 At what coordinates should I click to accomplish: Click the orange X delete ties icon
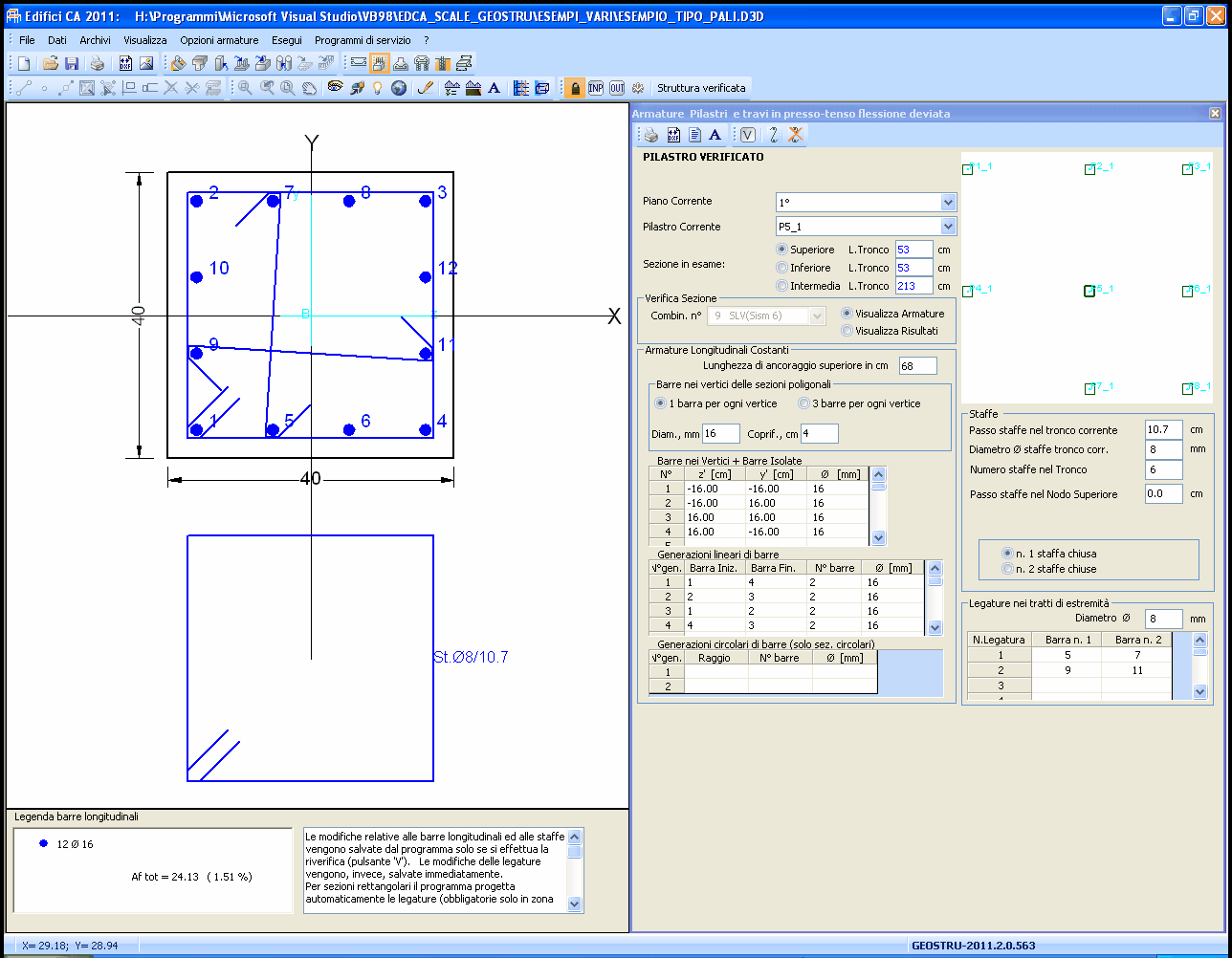tap(795, 135)
